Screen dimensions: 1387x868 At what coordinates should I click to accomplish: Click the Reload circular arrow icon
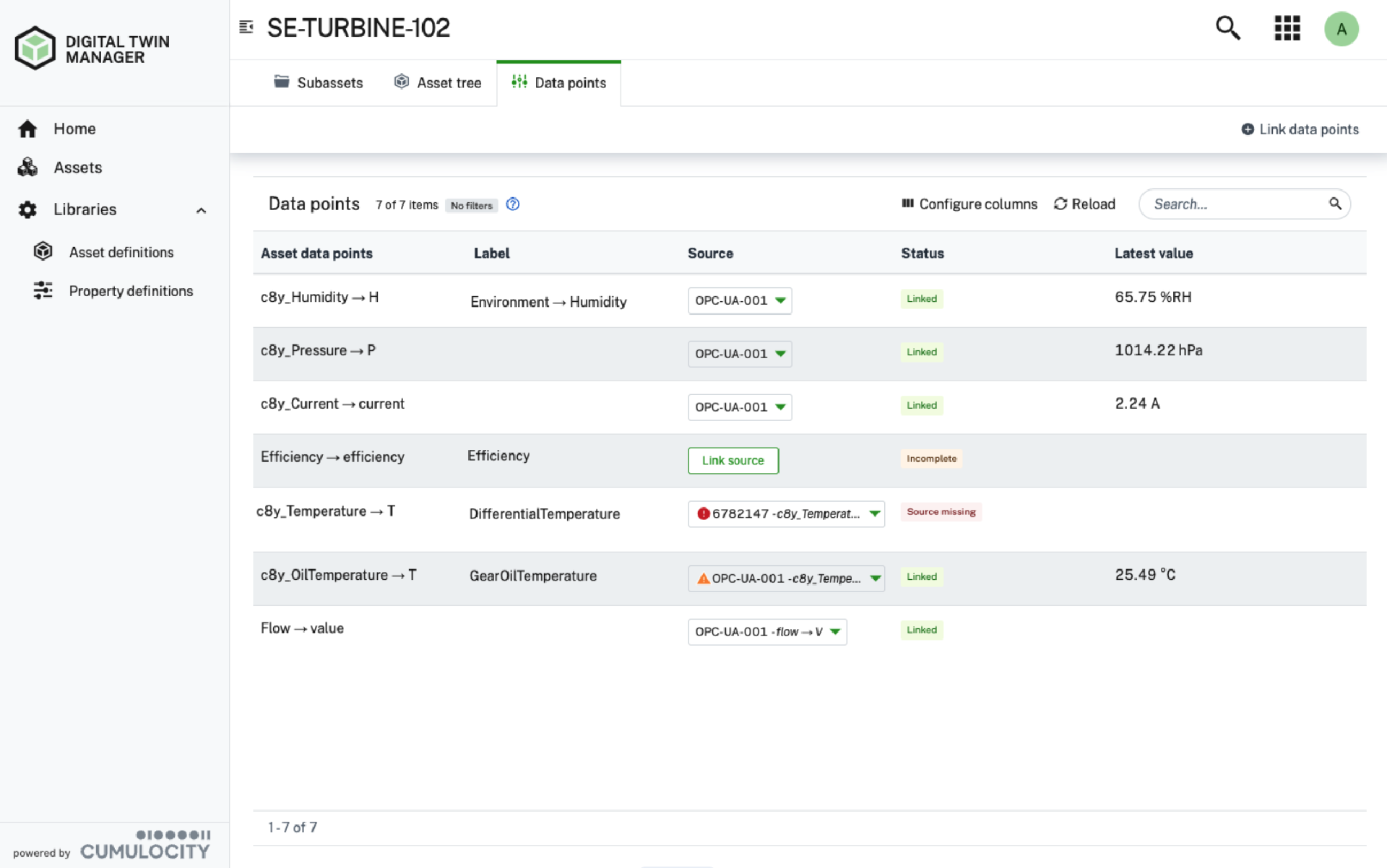1060,204
